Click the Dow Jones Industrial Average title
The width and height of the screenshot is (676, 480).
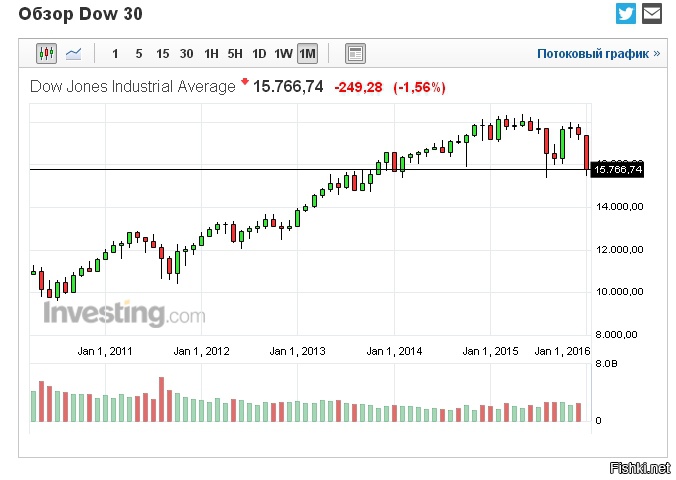(x=133, y=86)
